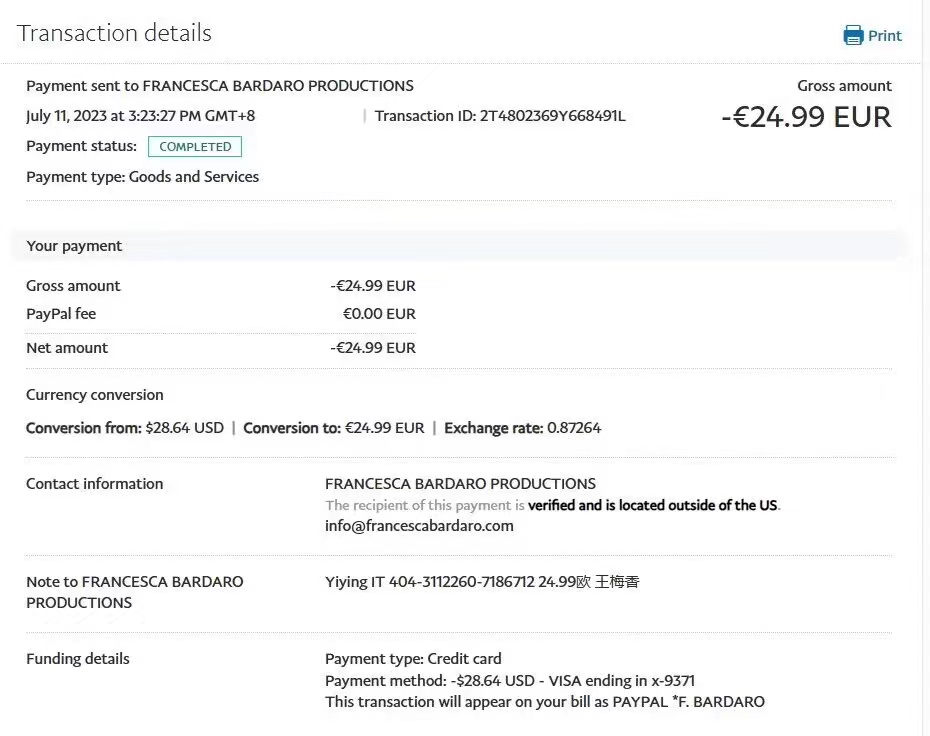Viewport: 930px width, 736px height.
Task: Click the printer icon
Action: 853,36
